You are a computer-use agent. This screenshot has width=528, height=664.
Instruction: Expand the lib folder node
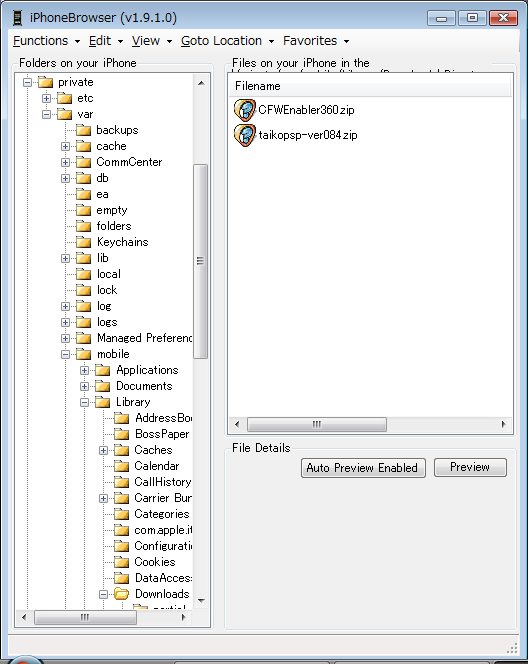pos(66,258)
